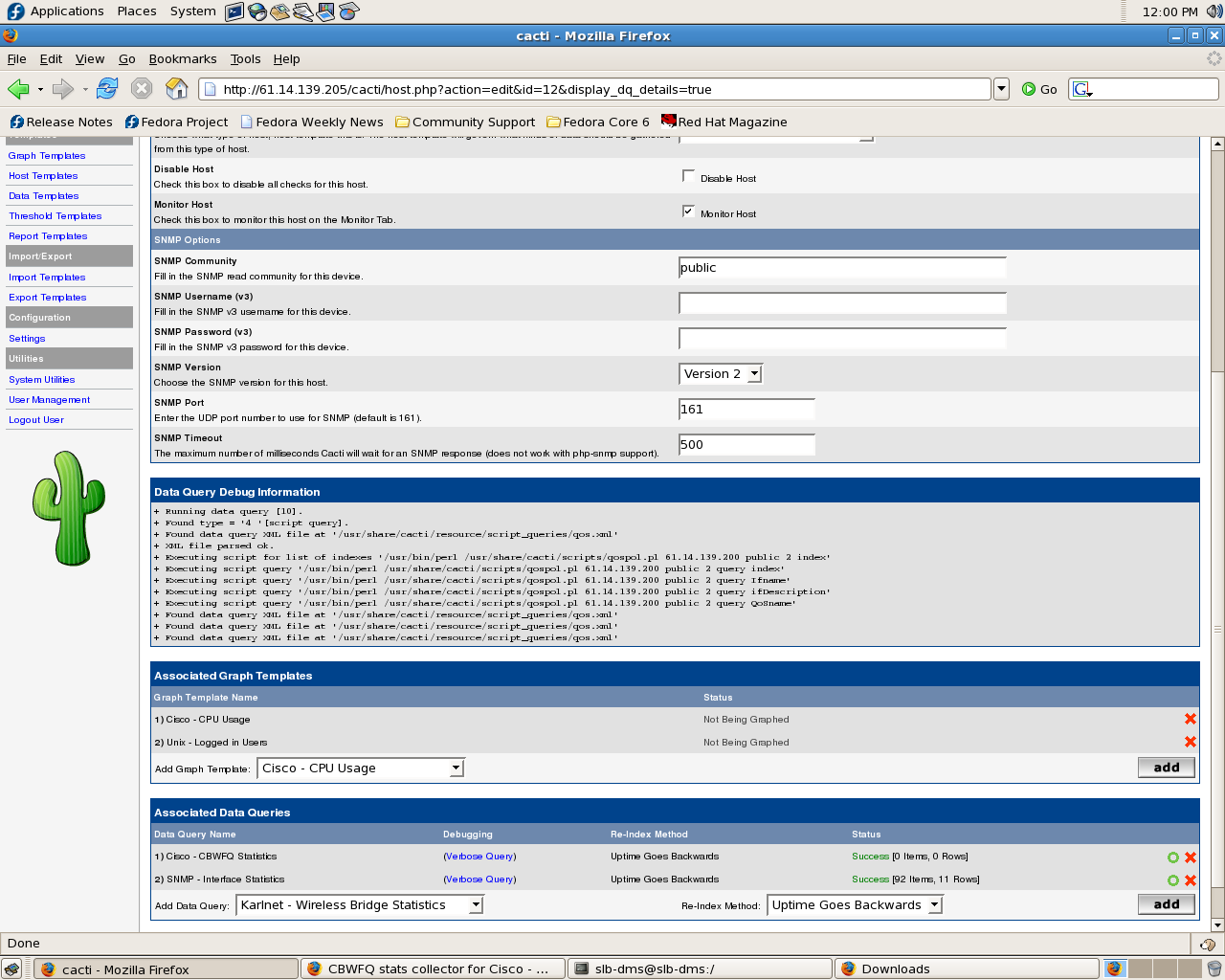
Task: Click the SNMP Username (v3) field
Action: pyautogui.click(x=842, y=303)
